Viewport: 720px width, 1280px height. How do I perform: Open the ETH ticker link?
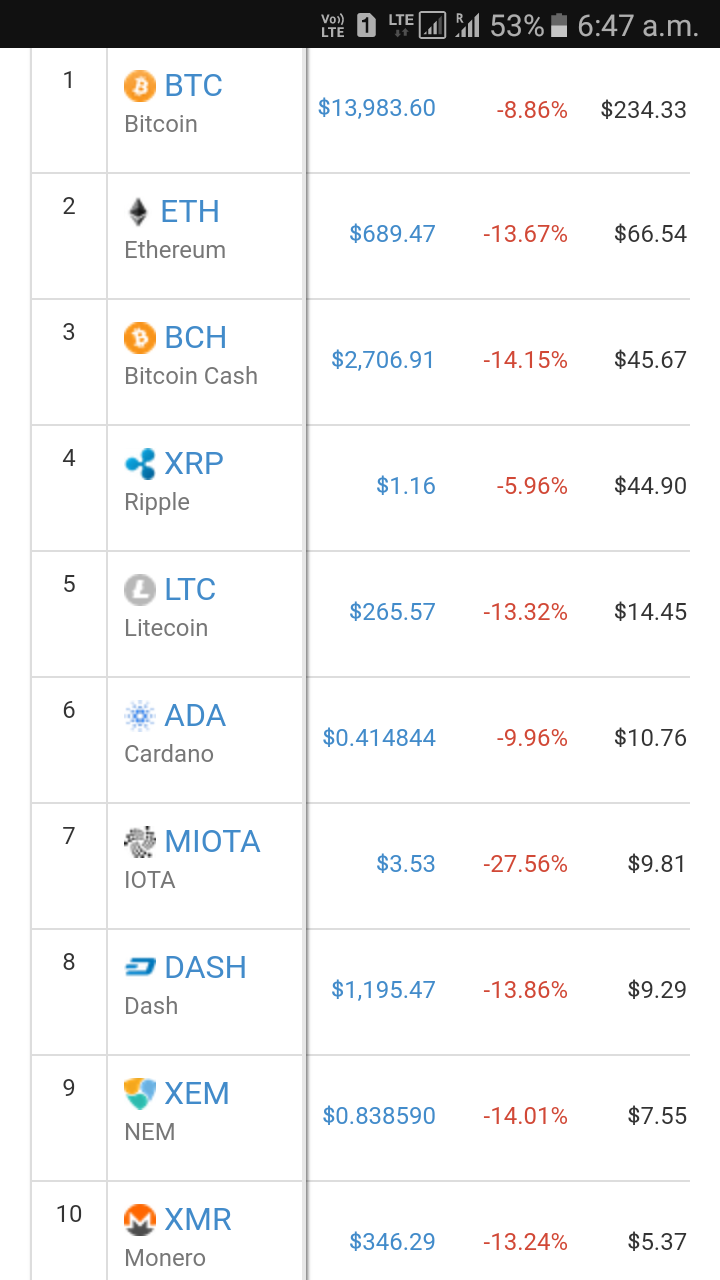190,212
